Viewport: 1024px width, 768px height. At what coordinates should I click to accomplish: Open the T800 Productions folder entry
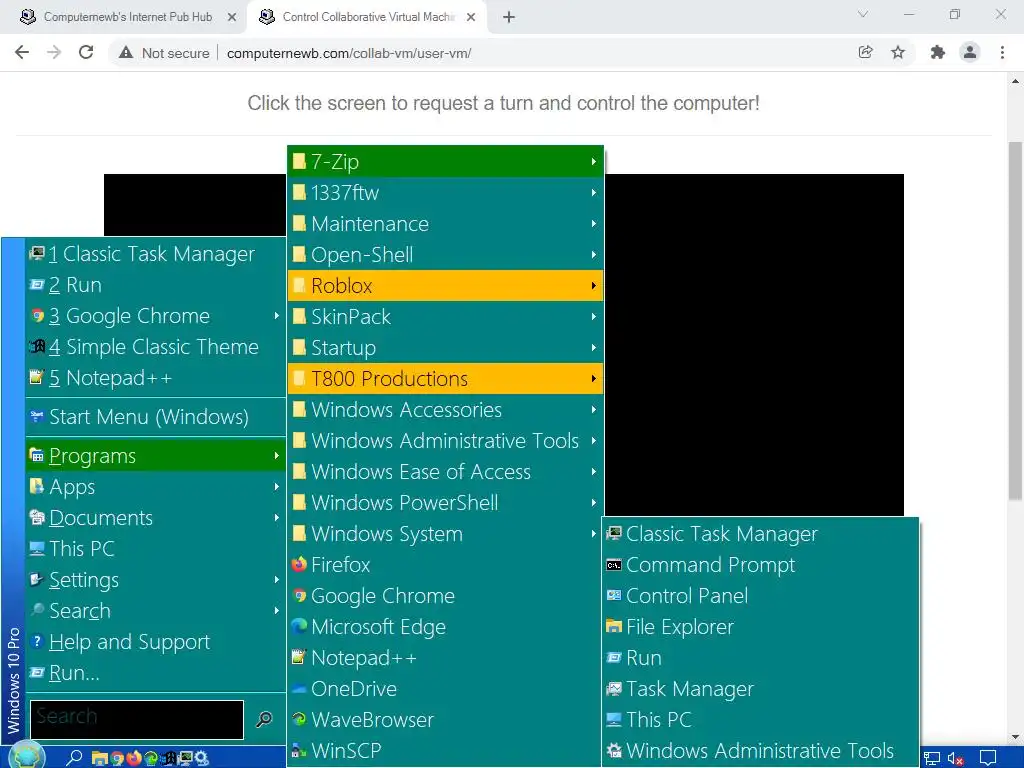(x=445, y=379)
